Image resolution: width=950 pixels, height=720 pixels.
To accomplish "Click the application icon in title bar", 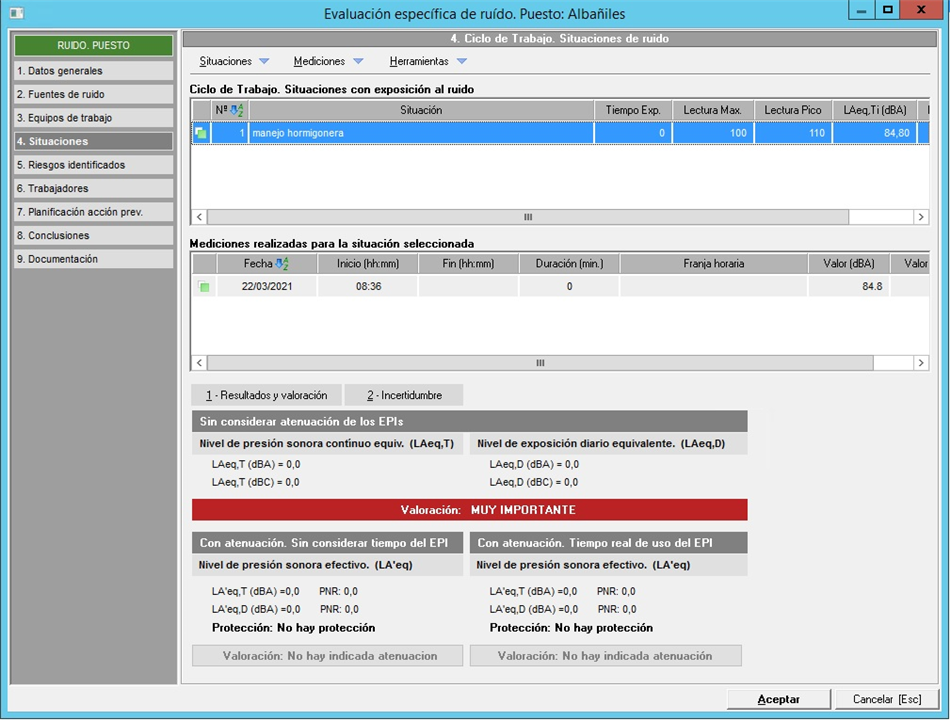I will pos(16,13).
